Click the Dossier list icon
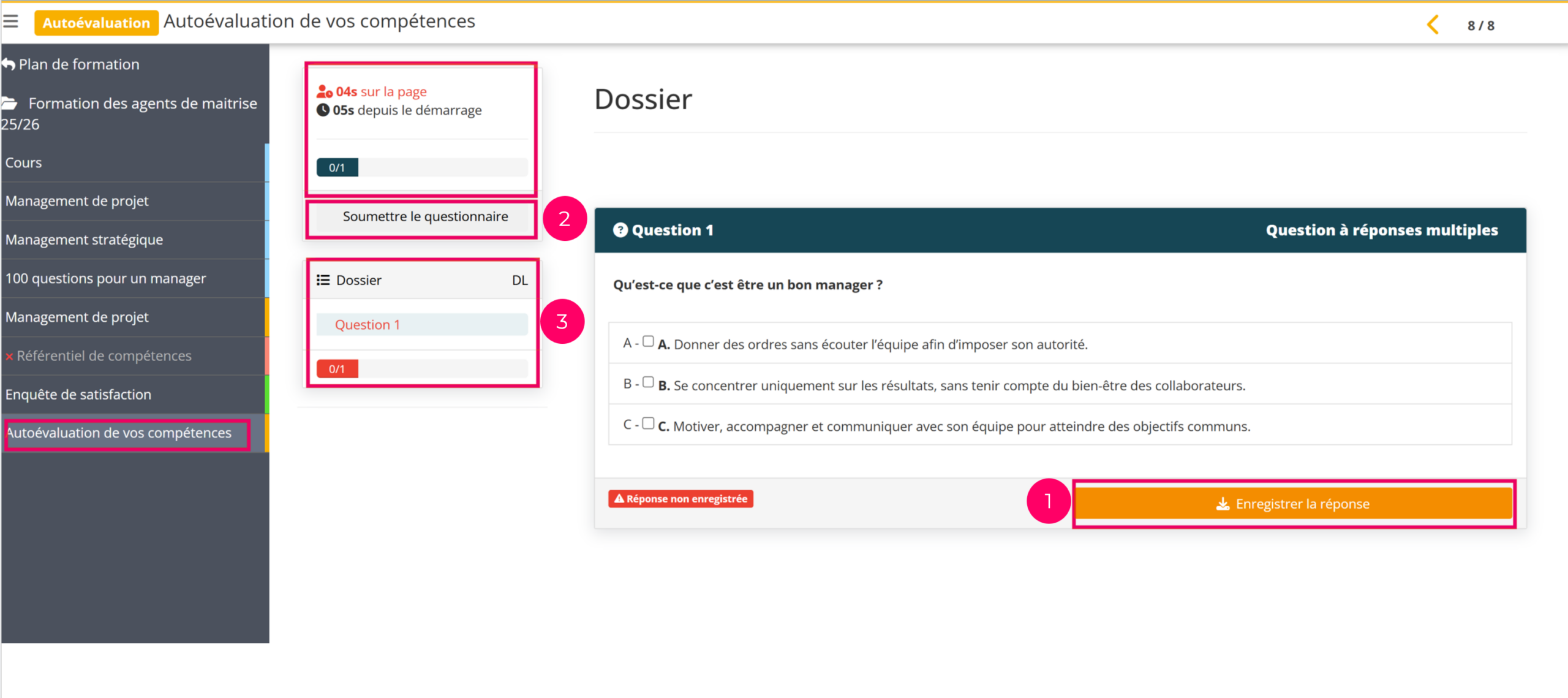1568x698 pixels. point(323,280)
